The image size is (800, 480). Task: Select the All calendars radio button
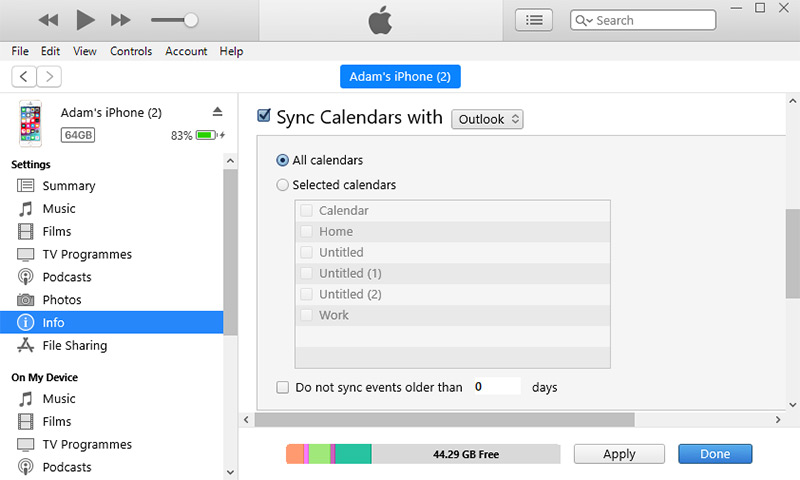(x=282, y=160)
